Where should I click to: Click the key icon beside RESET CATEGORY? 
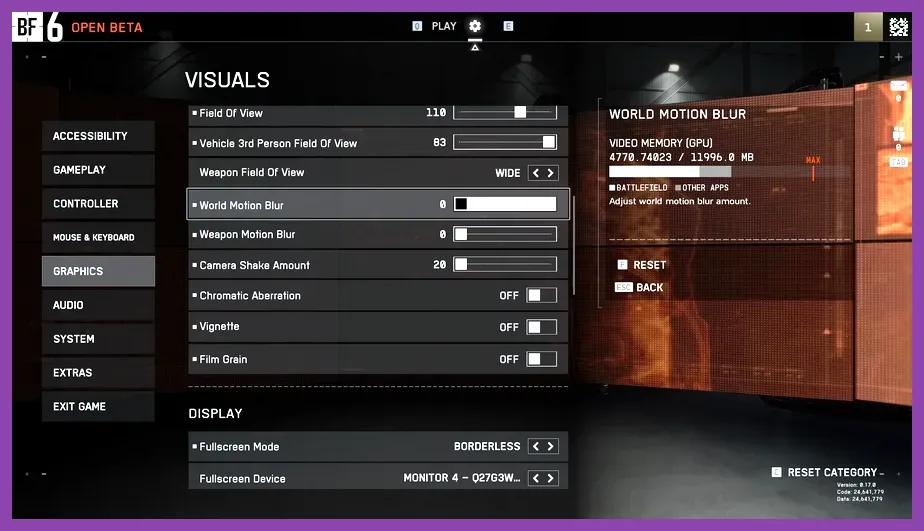click(x=777, y=472)
